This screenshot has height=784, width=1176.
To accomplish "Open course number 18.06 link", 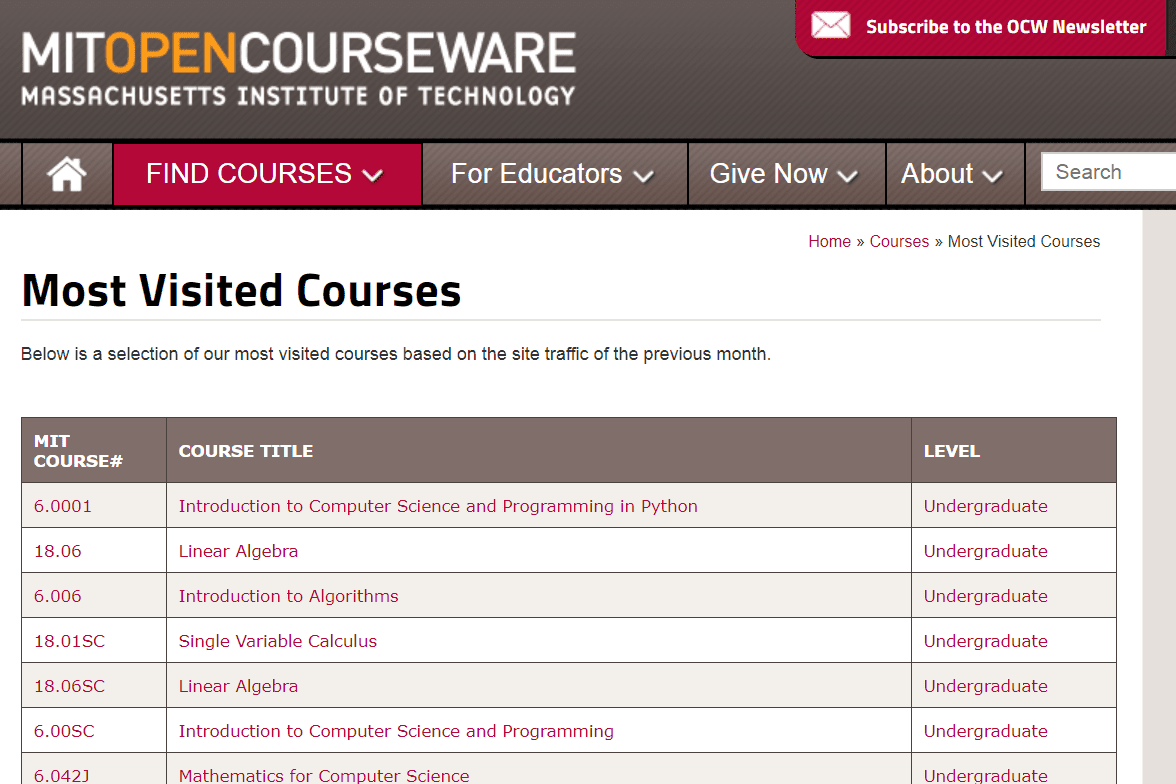I will coord(58,551).
